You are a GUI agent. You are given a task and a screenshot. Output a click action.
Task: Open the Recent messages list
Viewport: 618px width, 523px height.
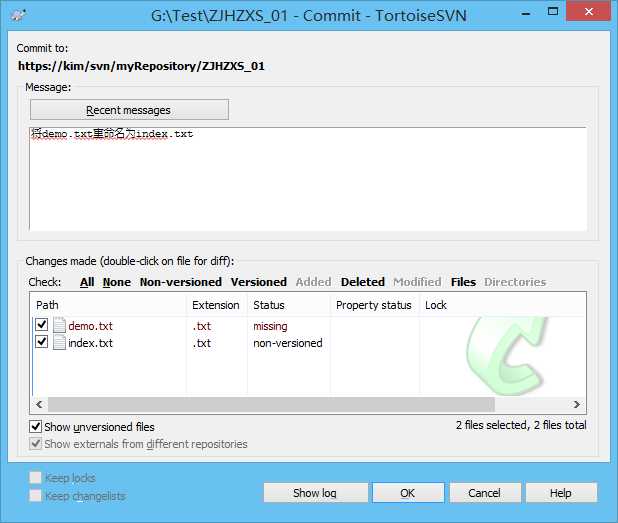(x=129, y=110)
